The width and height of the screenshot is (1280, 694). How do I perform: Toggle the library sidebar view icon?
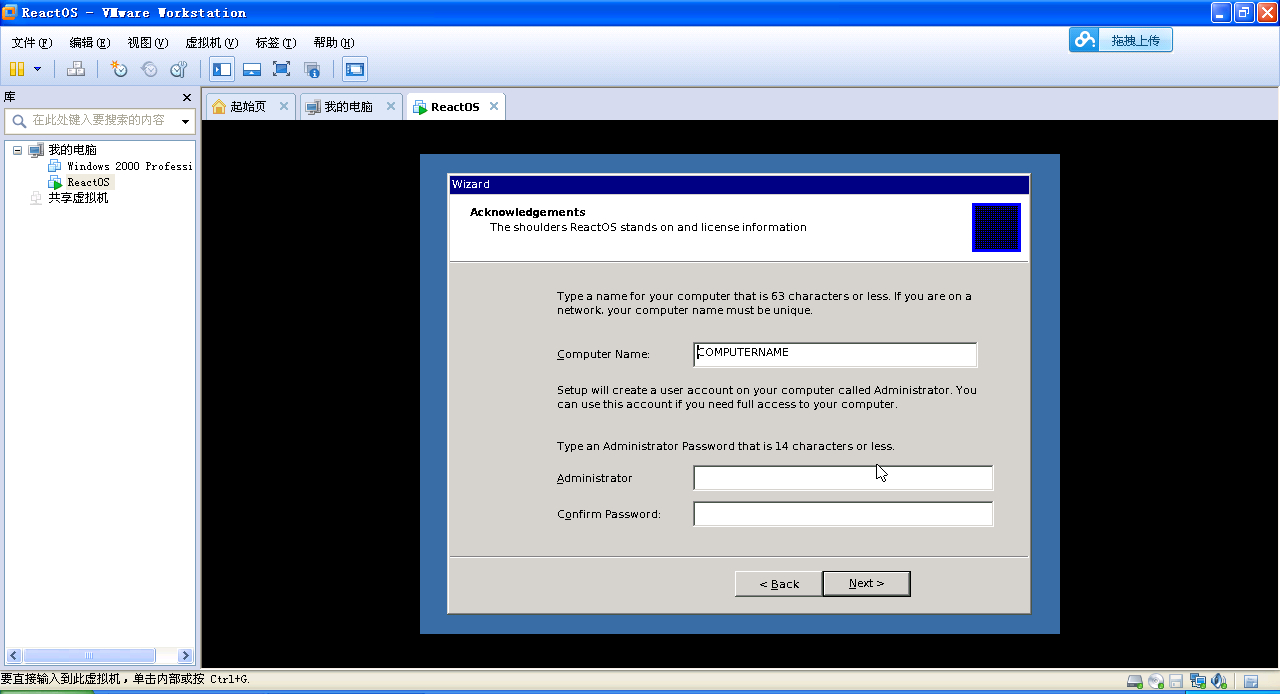222,69
